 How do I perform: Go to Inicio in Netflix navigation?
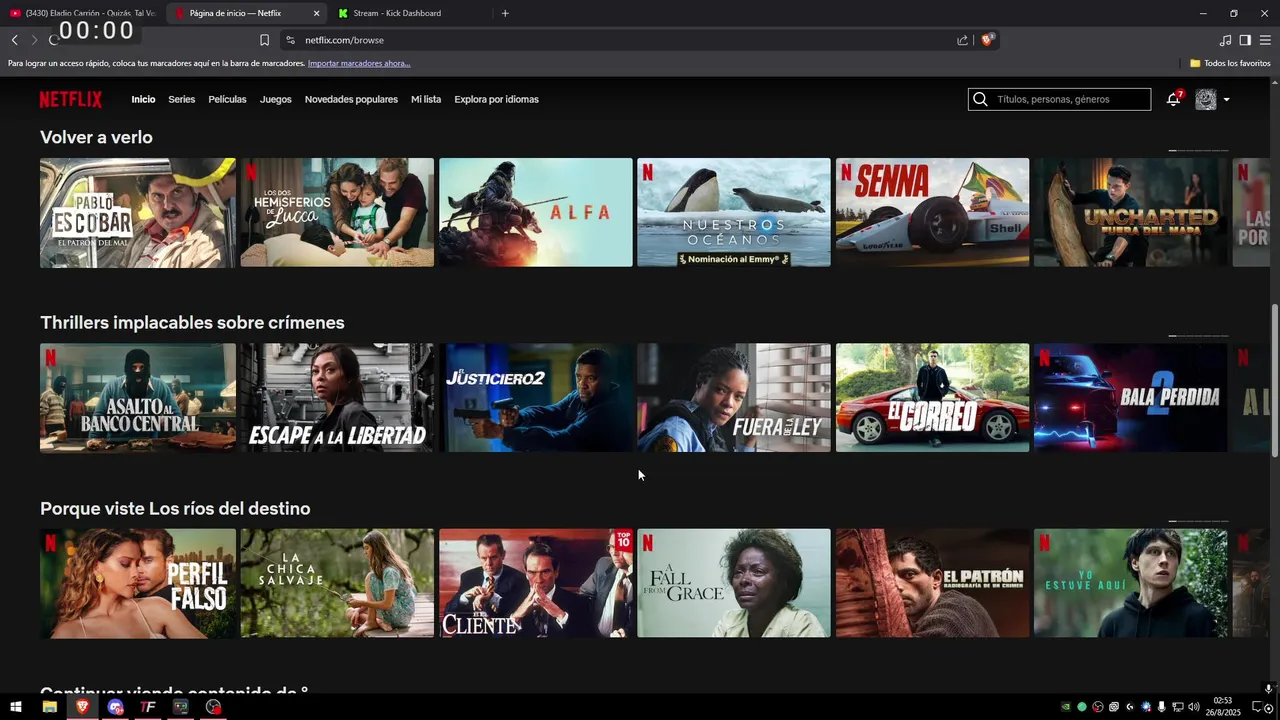[143, 99]
